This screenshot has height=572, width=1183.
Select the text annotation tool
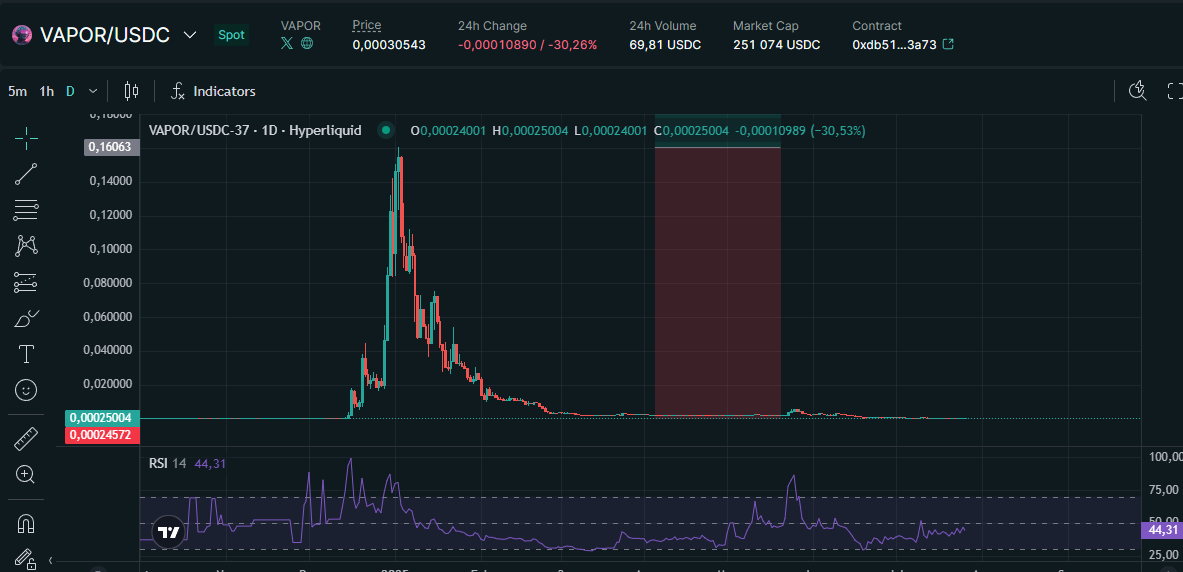tap(26, 354)
